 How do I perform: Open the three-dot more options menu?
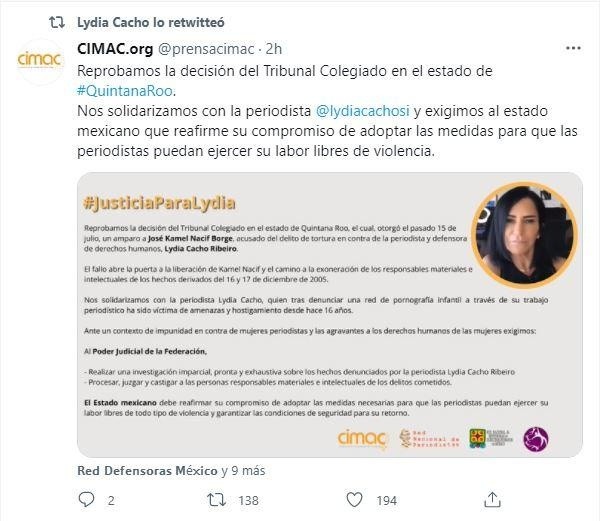pos(573,48)
